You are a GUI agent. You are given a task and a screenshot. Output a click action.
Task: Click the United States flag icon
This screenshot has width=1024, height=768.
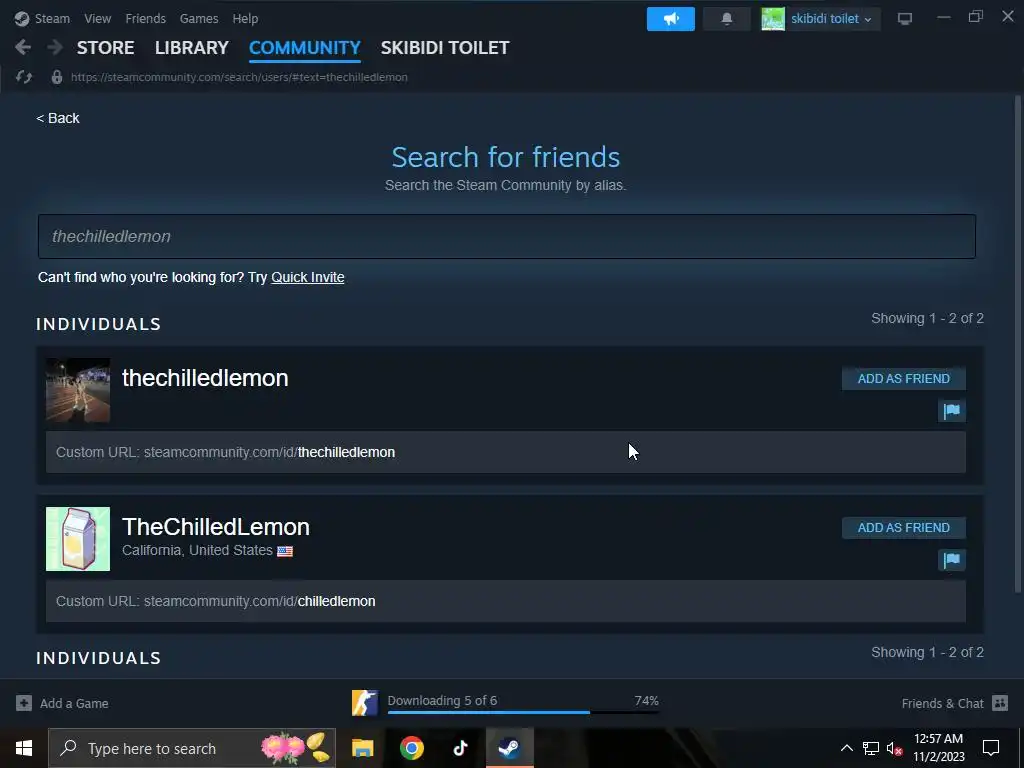tap(285, 551)
